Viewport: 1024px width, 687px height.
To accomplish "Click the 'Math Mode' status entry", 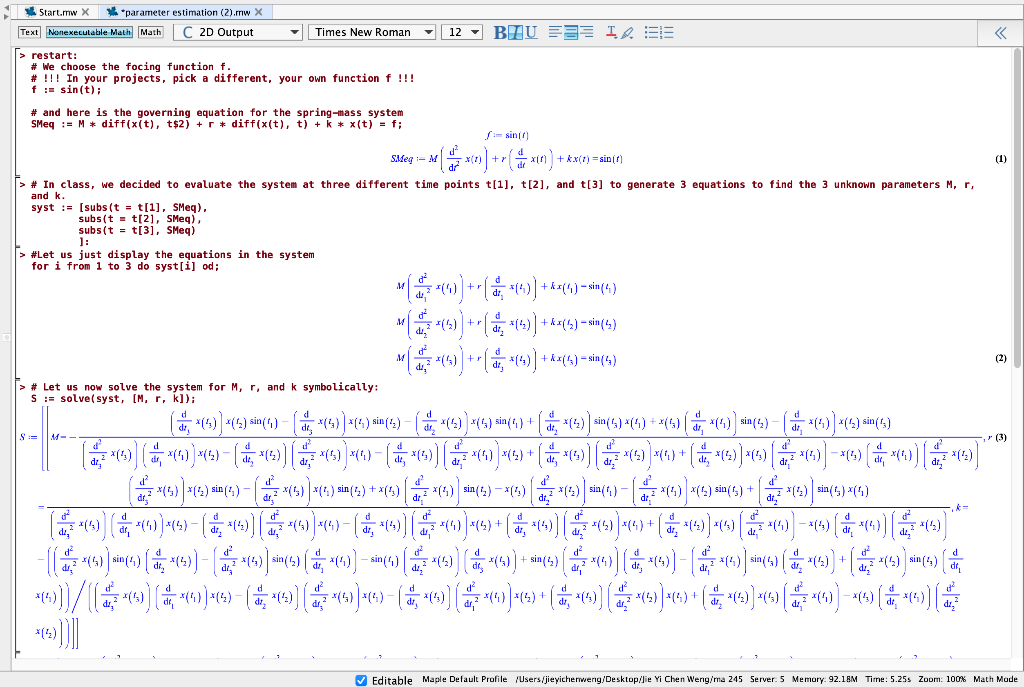I will tap(995, 679).
